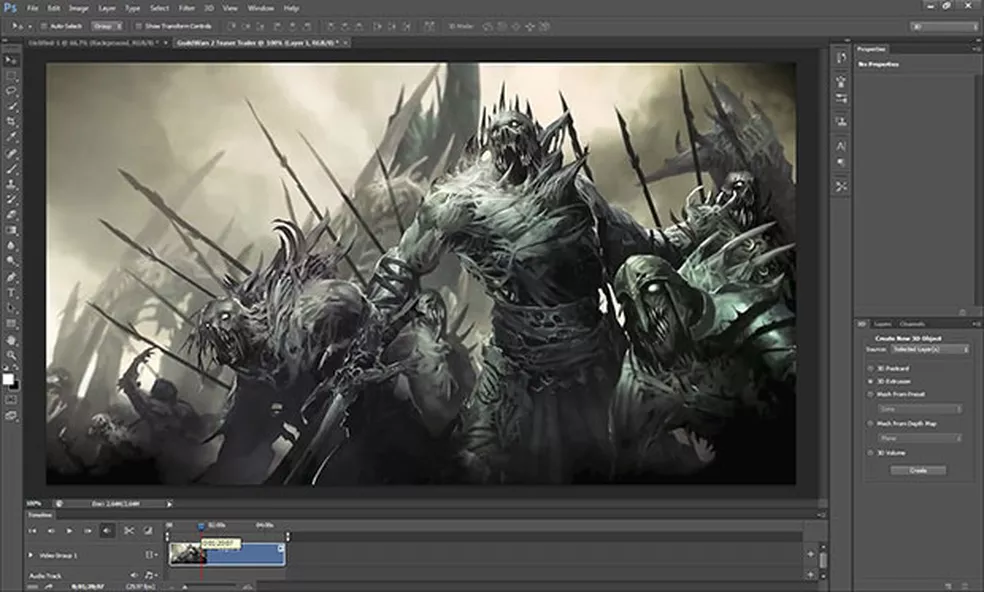Click the video clip thumbnail in the timeline
This screenshot has width=984, height=592.
click(x=185, y=554)
